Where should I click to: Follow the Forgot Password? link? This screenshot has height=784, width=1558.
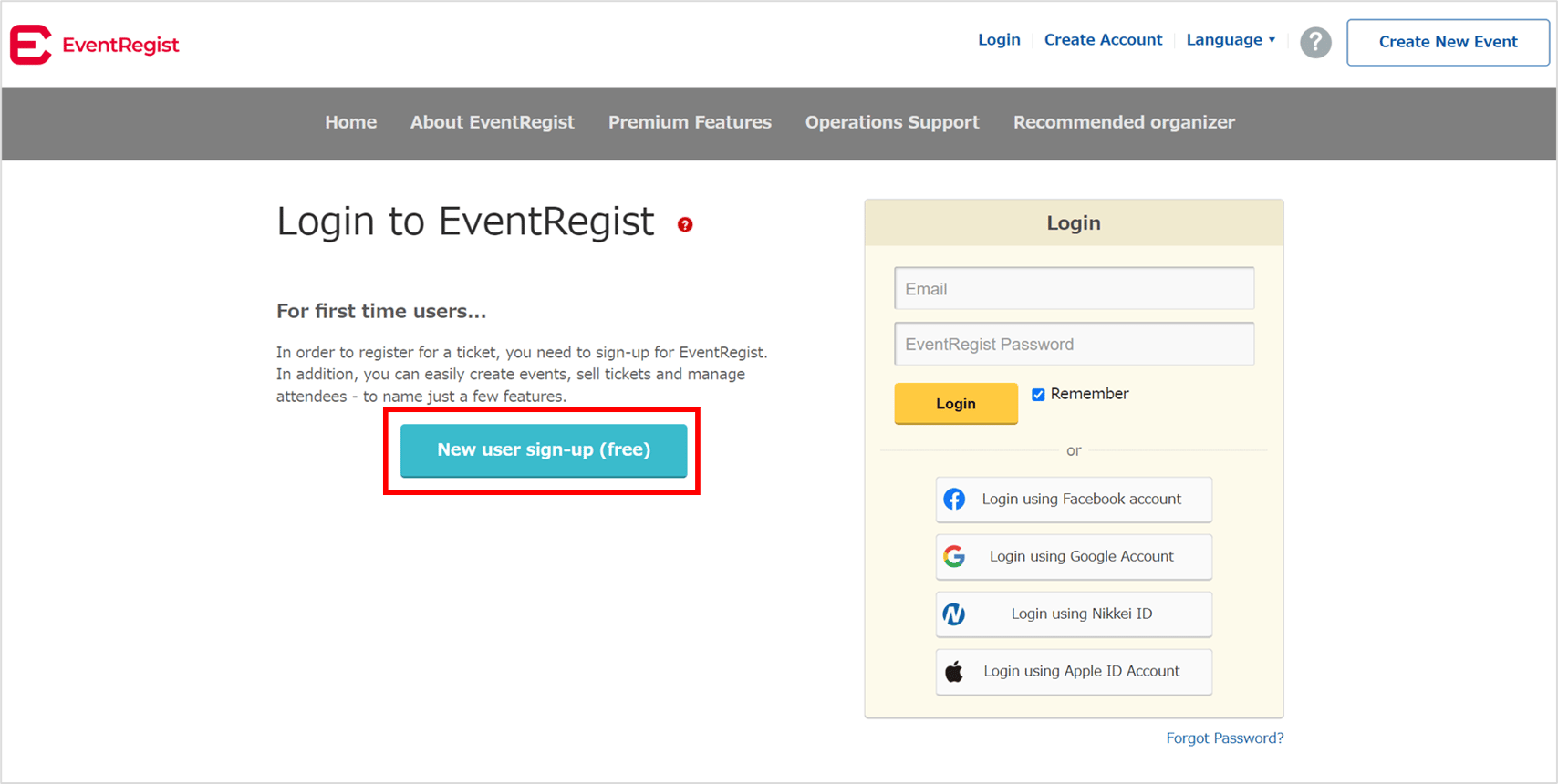[1224, 738]
